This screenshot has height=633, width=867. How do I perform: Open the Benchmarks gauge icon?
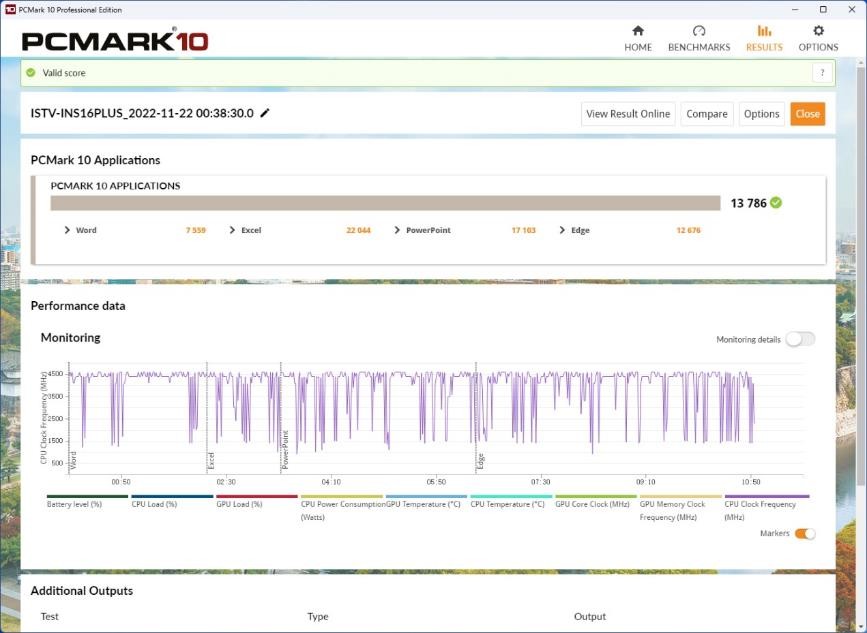[x=699, y=30]
